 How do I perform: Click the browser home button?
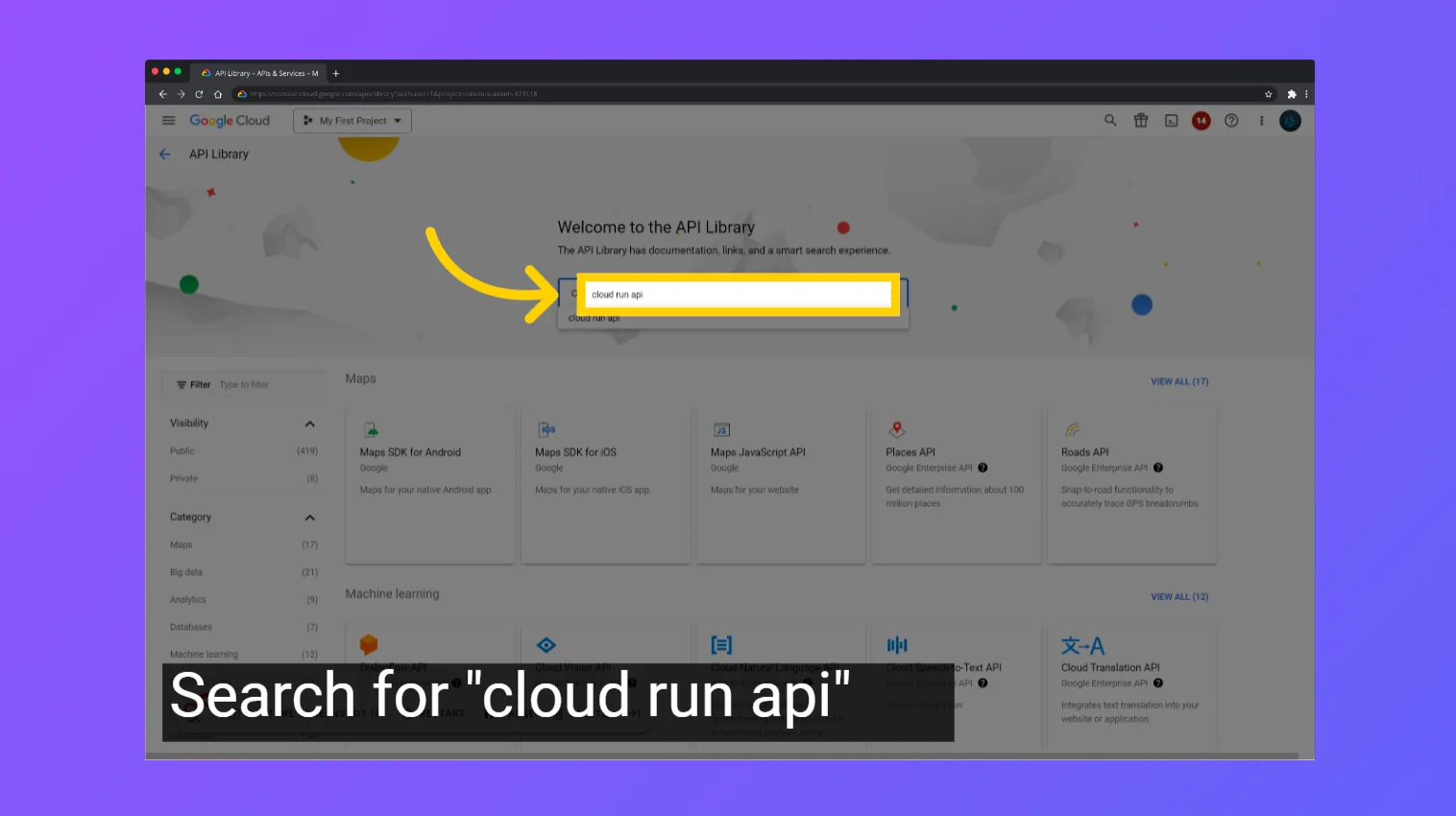pyautogui.click(x=218, y=94)
